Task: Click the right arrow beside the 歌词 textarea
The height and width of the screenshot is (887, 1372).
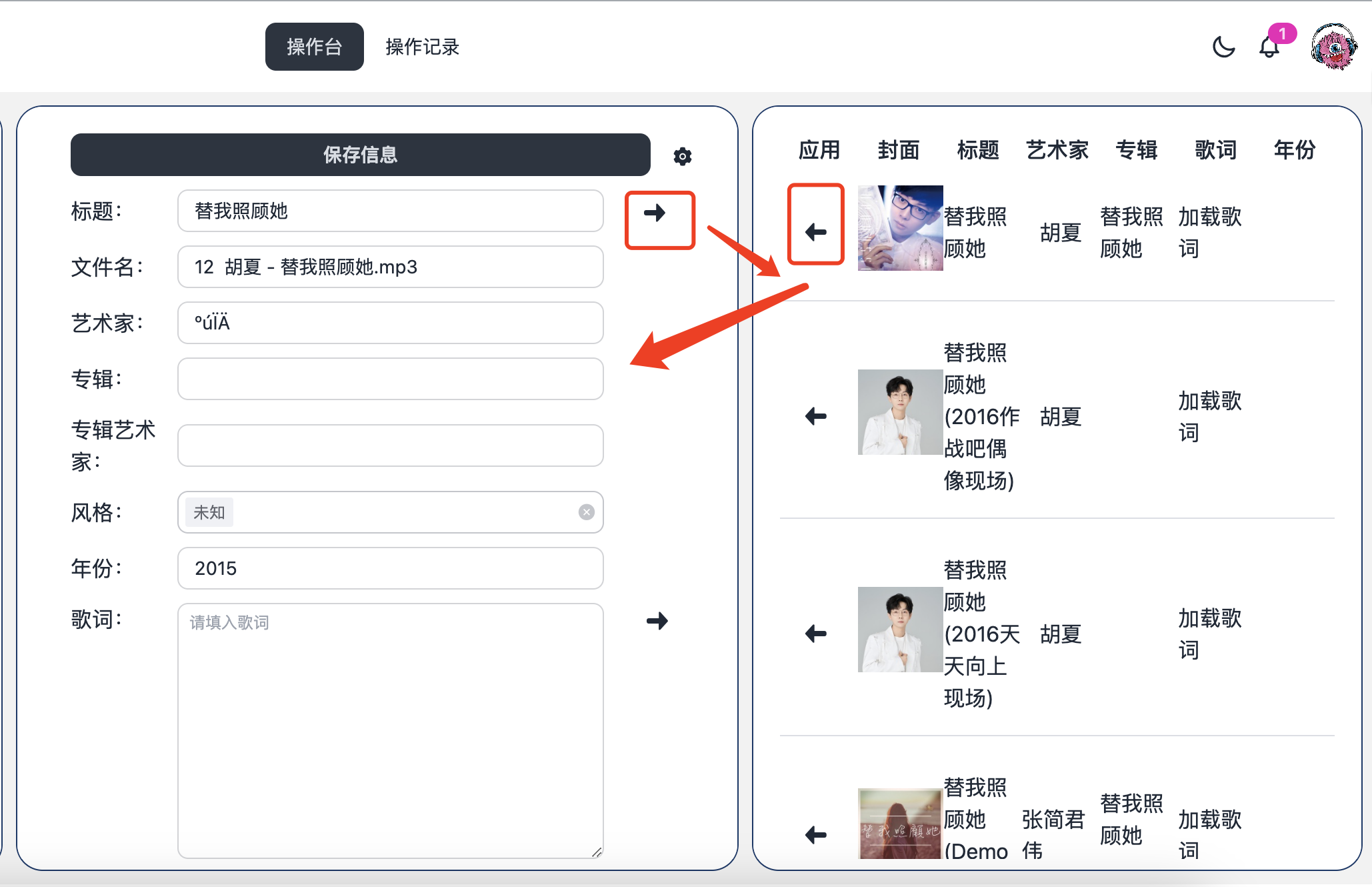Action: click(657, 621)
